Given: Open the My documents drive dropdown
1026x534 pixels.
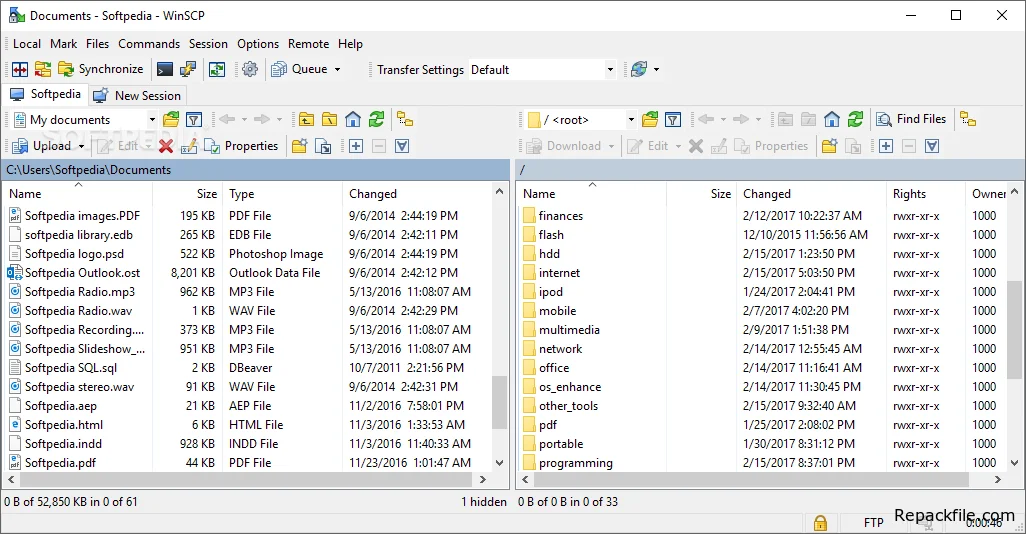Looking at the screenshot, I should (x=84, y=120).
